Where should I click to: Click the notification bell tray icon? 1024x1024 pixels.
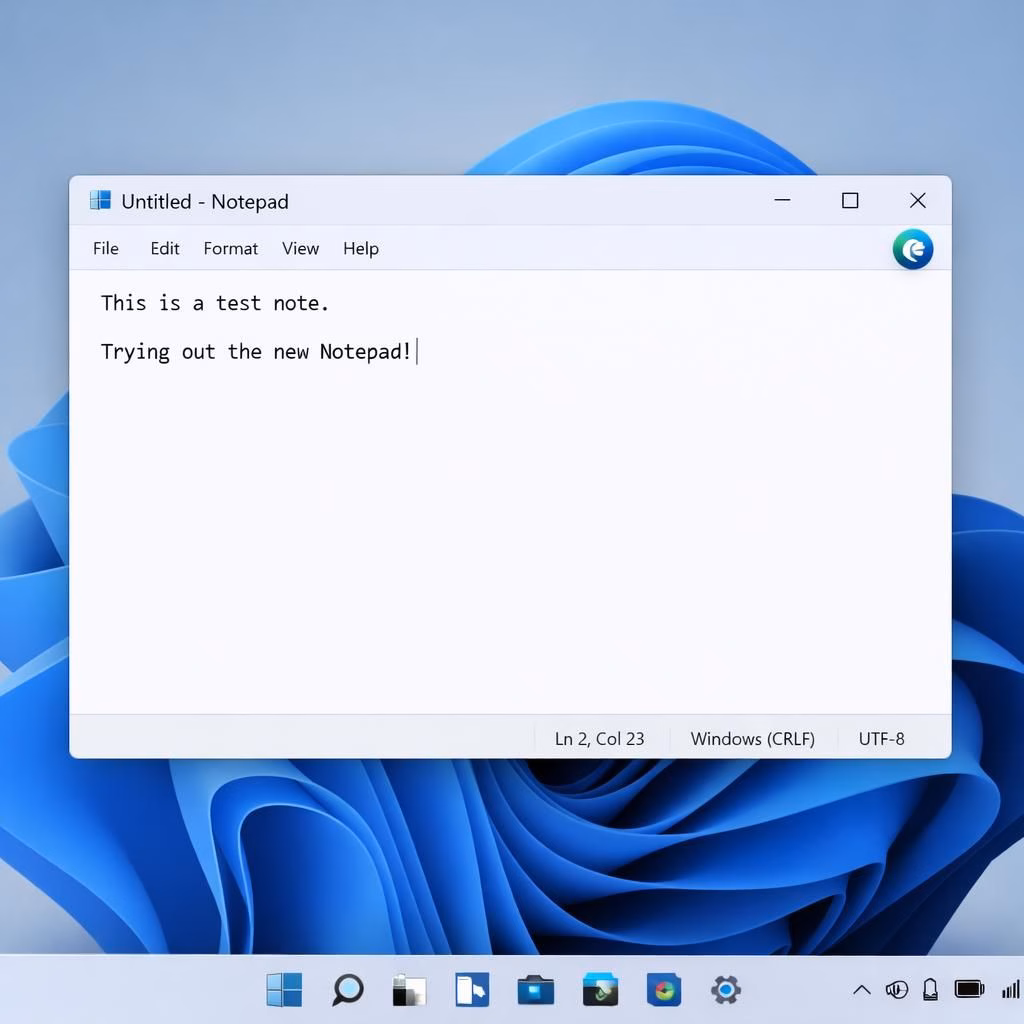[x=931, y=990]
